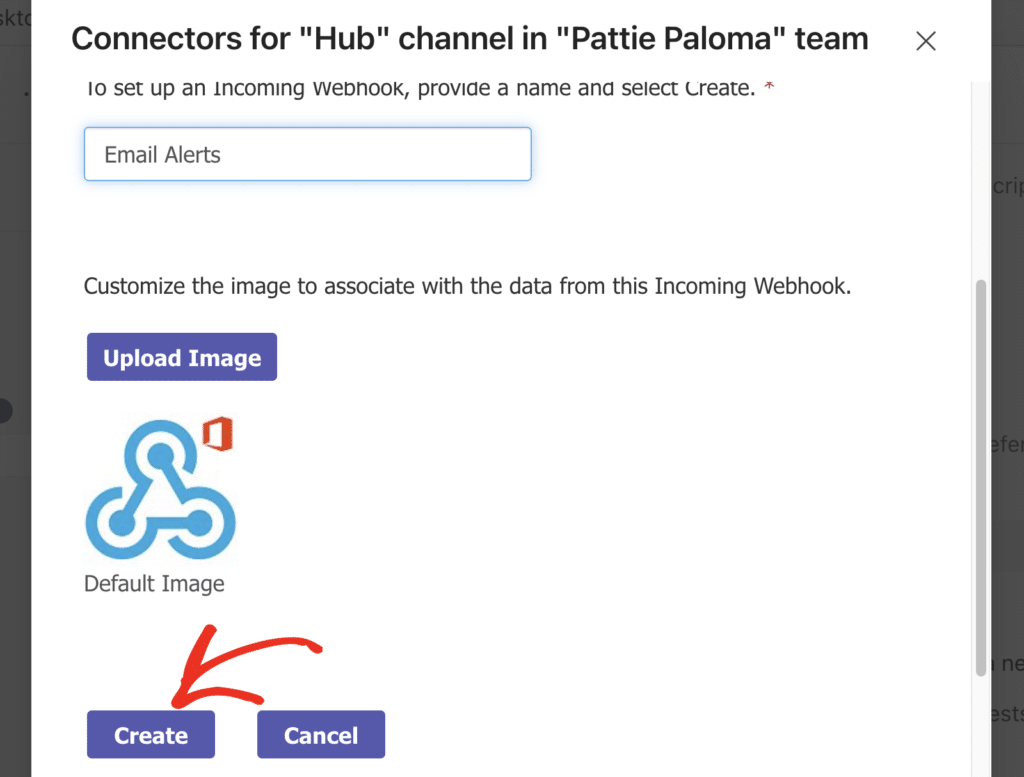1024x777 pixels.
Task: Click the Create button under the red arrow
Action: (x=150, y=734)
